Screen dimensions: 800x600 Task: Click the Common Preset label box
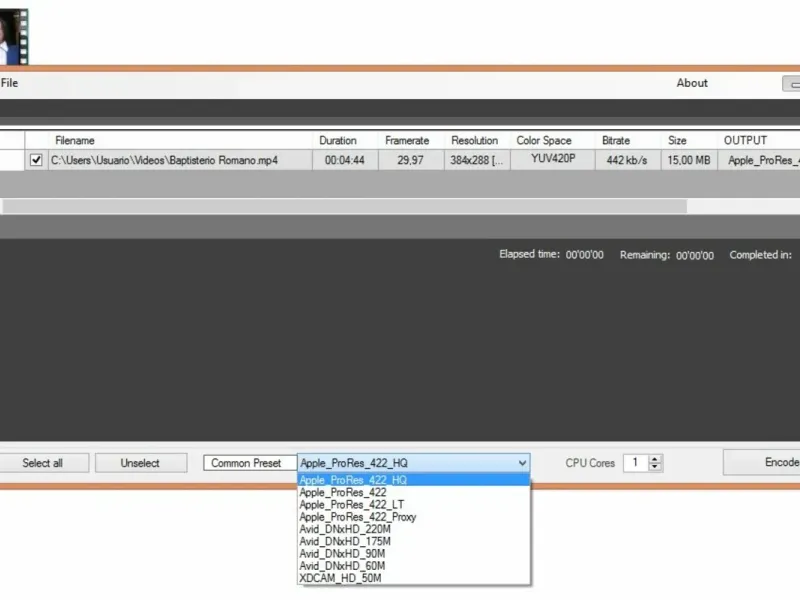tap(250, 463)
